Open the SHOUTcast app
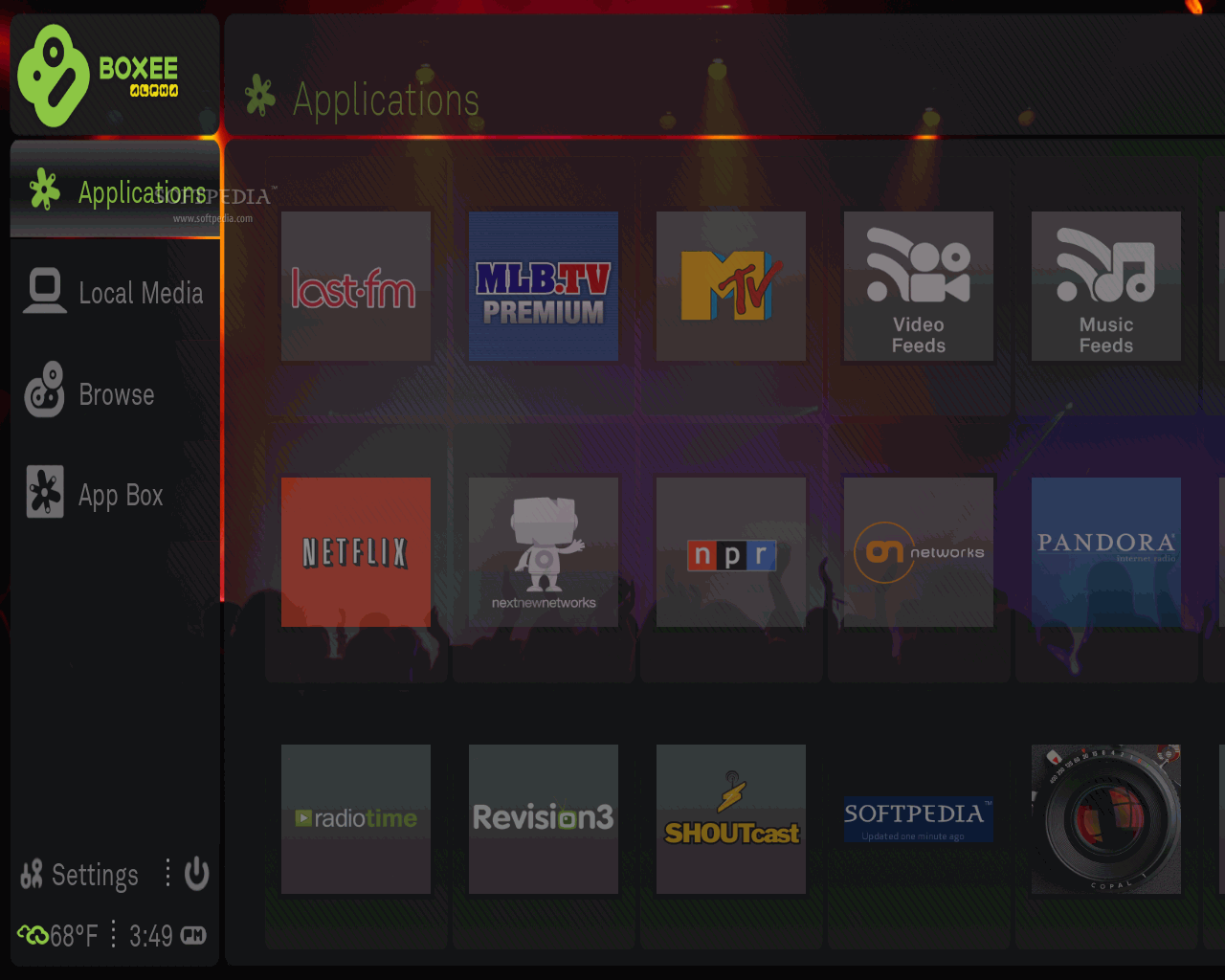 (x=731, y=819)
